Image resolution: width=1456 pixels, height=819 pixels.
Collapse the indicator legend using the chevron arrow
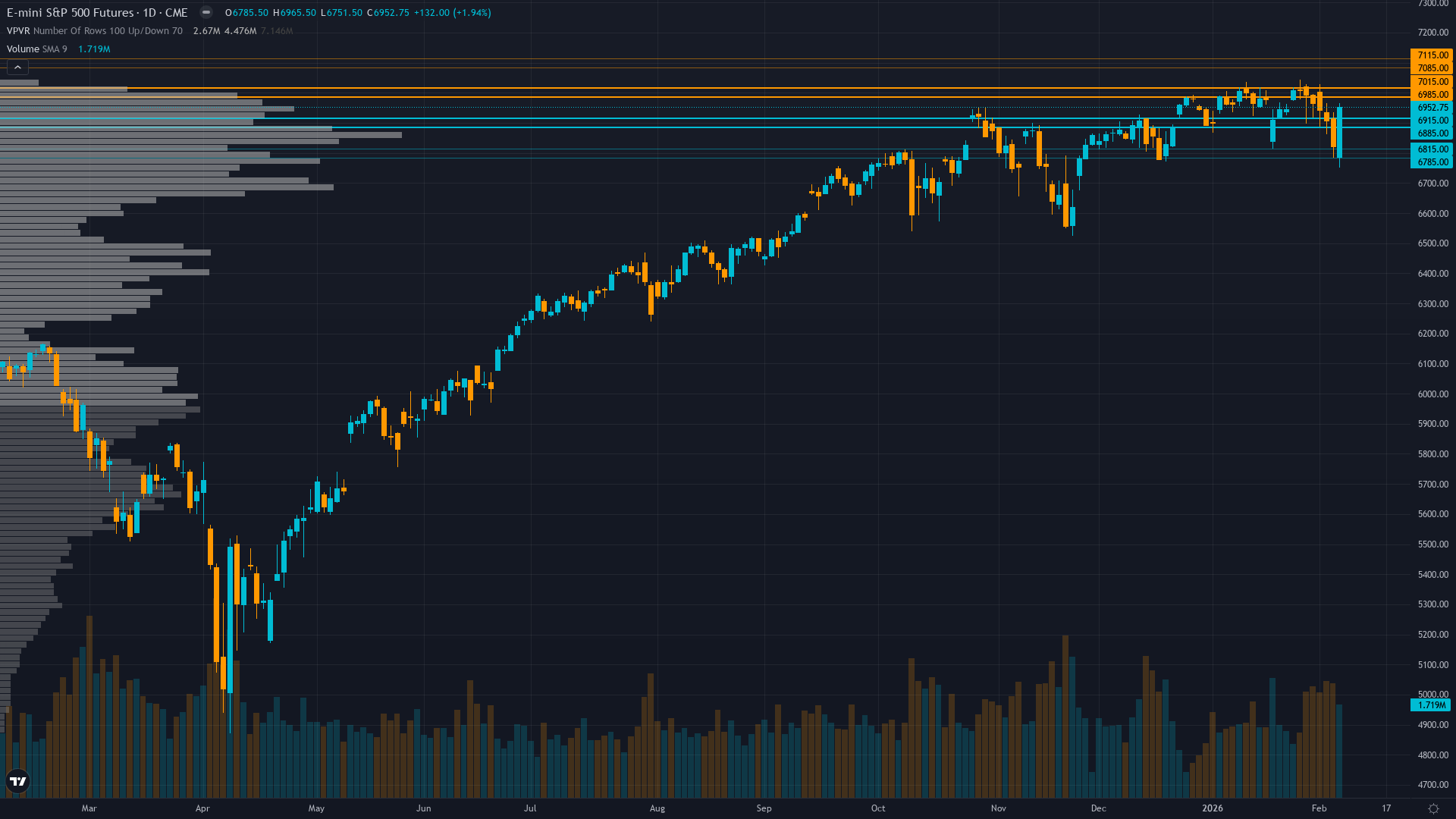coord(17,67)
